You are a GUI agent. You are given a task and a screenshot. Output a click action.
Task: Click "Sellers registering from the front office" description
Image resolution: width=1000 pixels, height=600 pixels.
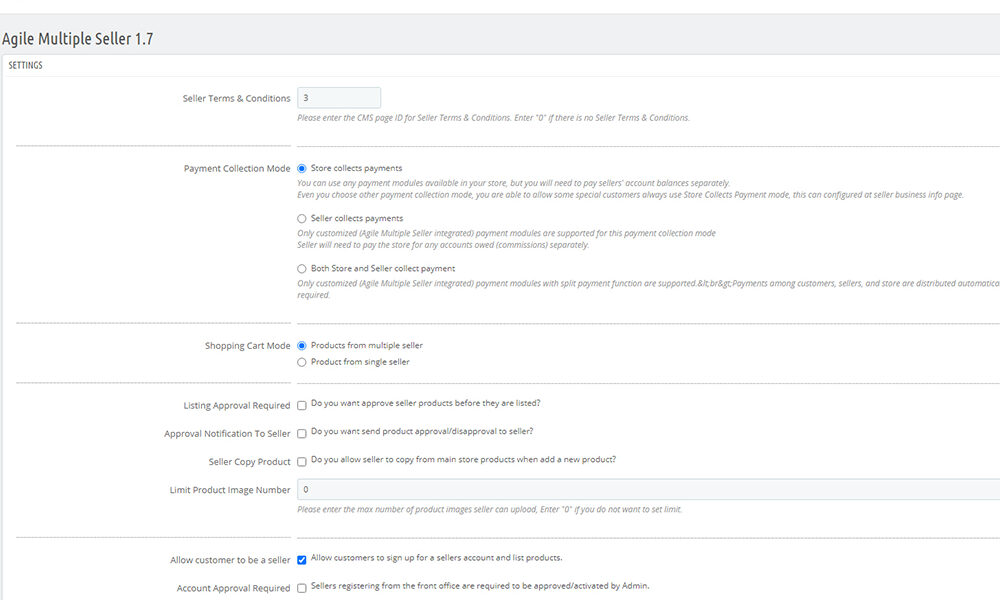point(480,585)
